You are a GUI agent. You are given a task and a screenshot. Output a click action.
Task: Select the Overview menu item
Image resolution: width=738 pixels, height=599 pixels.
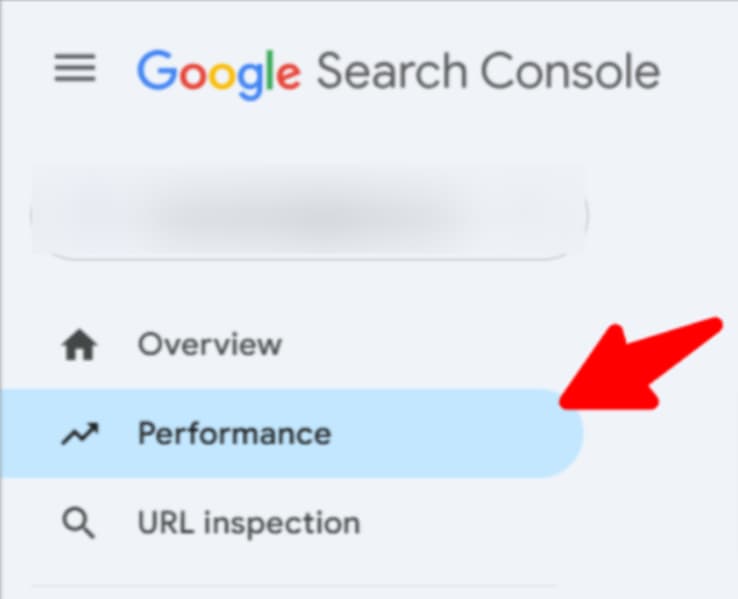pos(210,345)
